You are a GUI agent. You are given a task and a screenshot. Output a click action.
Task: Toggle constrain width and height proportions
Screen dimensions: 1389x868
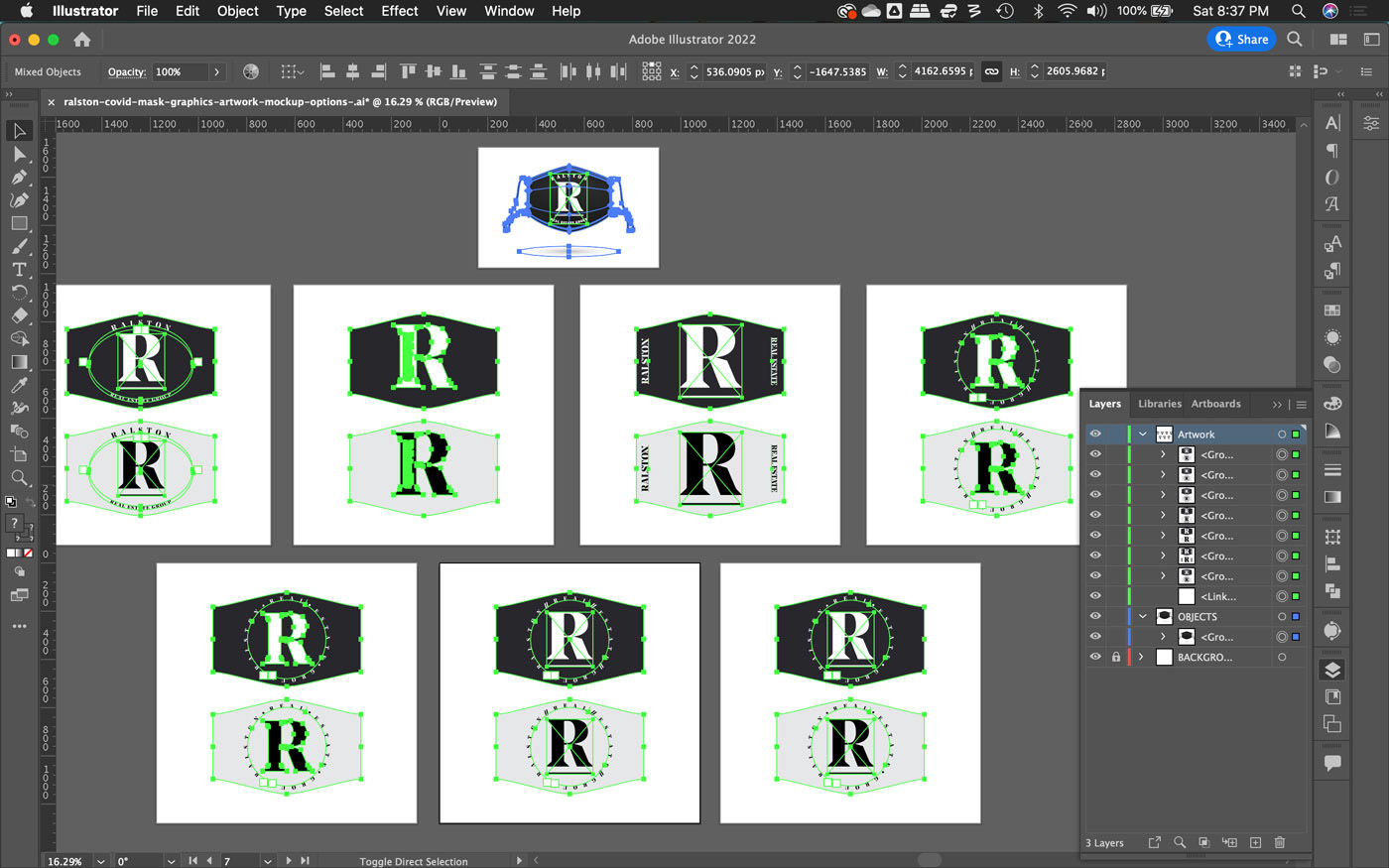coord(991,71)
